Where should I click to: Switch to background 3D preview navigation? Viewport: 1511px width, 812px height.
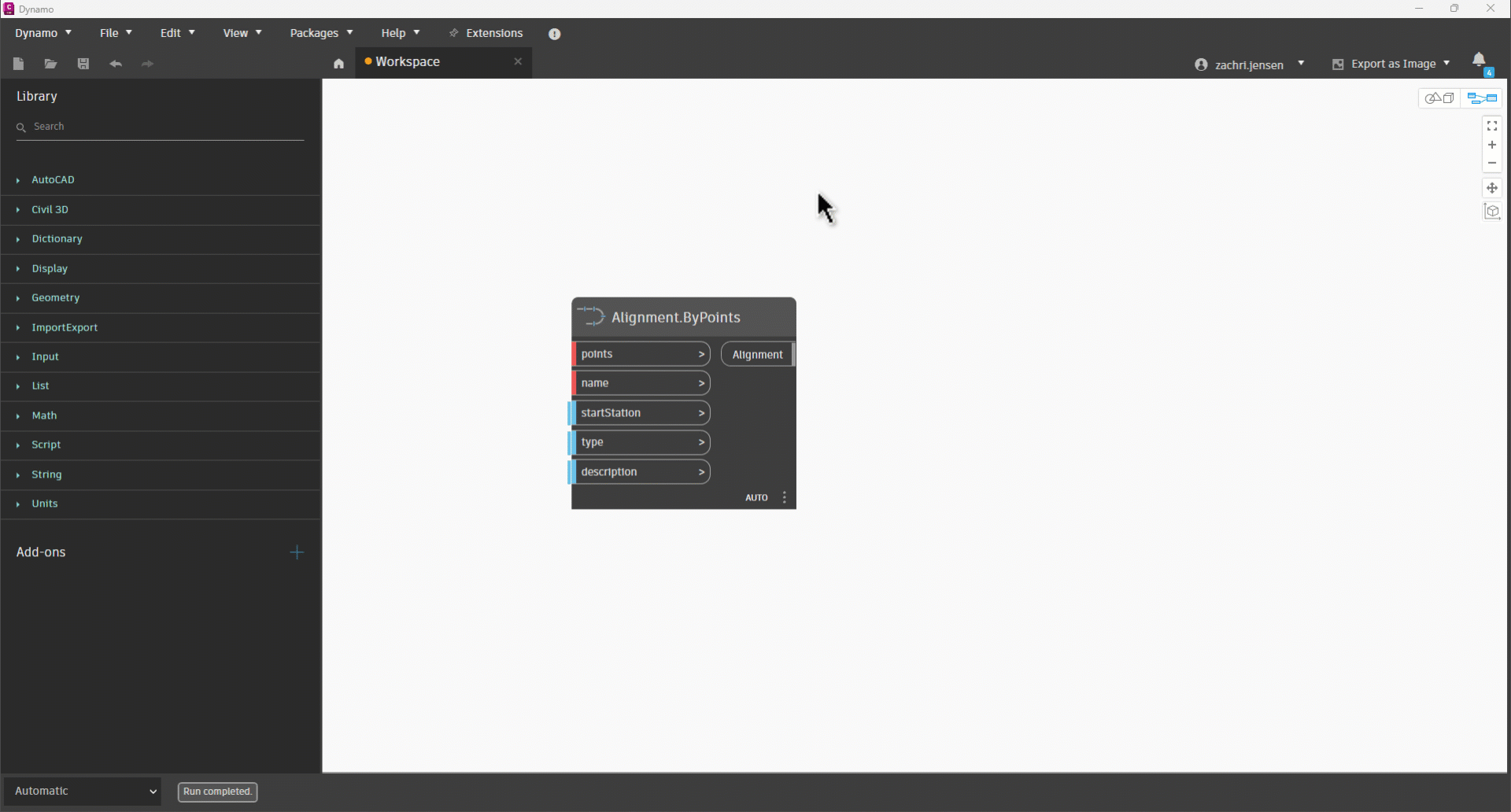pos(1440,98)
